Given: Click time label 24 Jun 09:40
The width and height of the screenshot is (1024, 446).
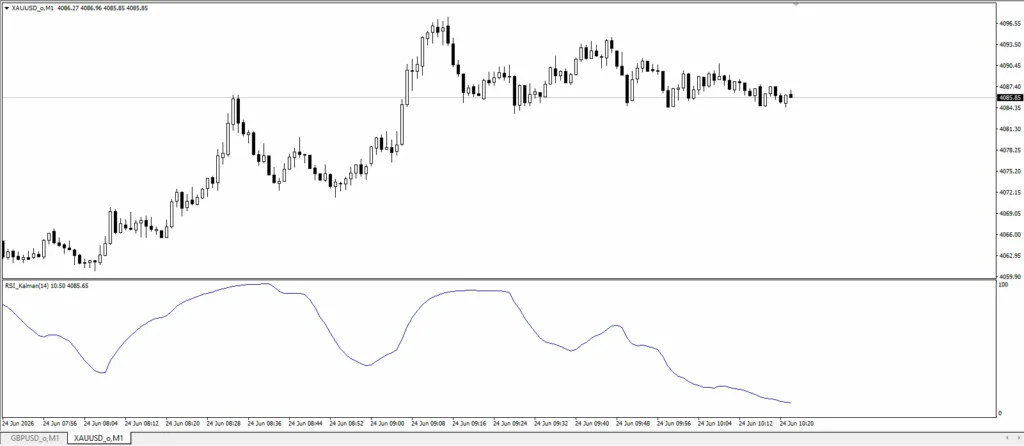Looking at the screenshot, I should [592, 423].
